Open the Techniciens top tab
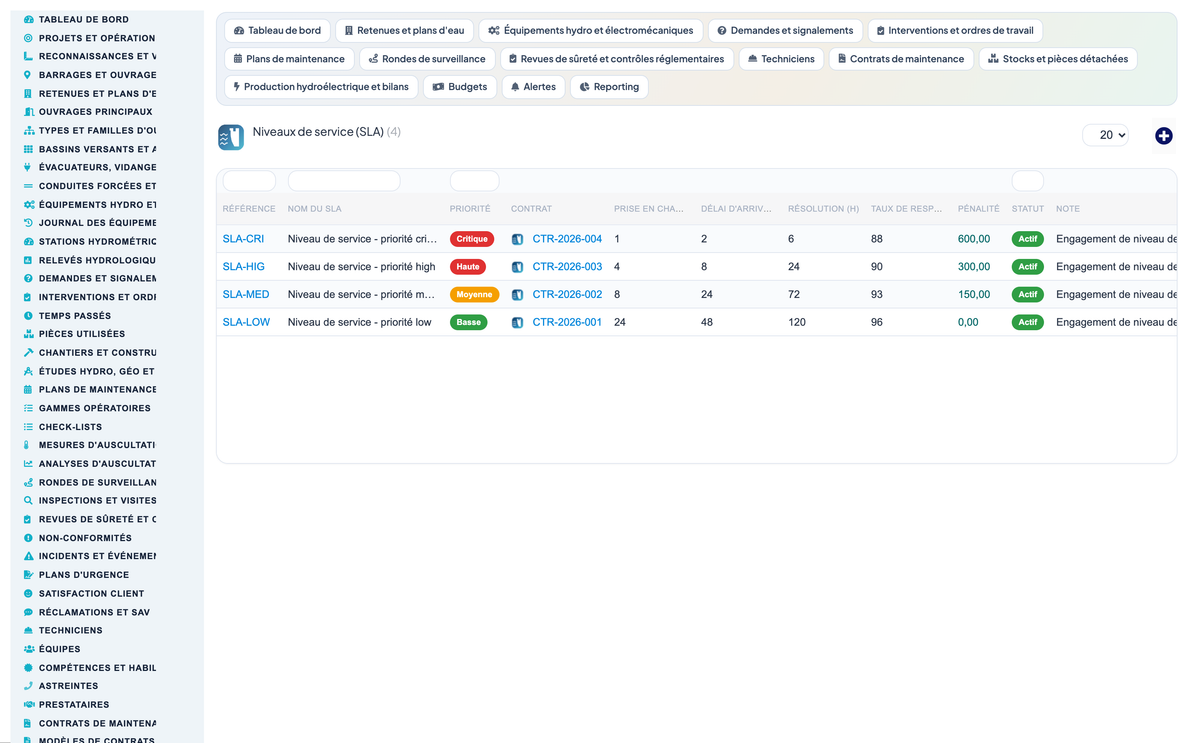This screenshot has width=1200, height=743. click(781, 59)
